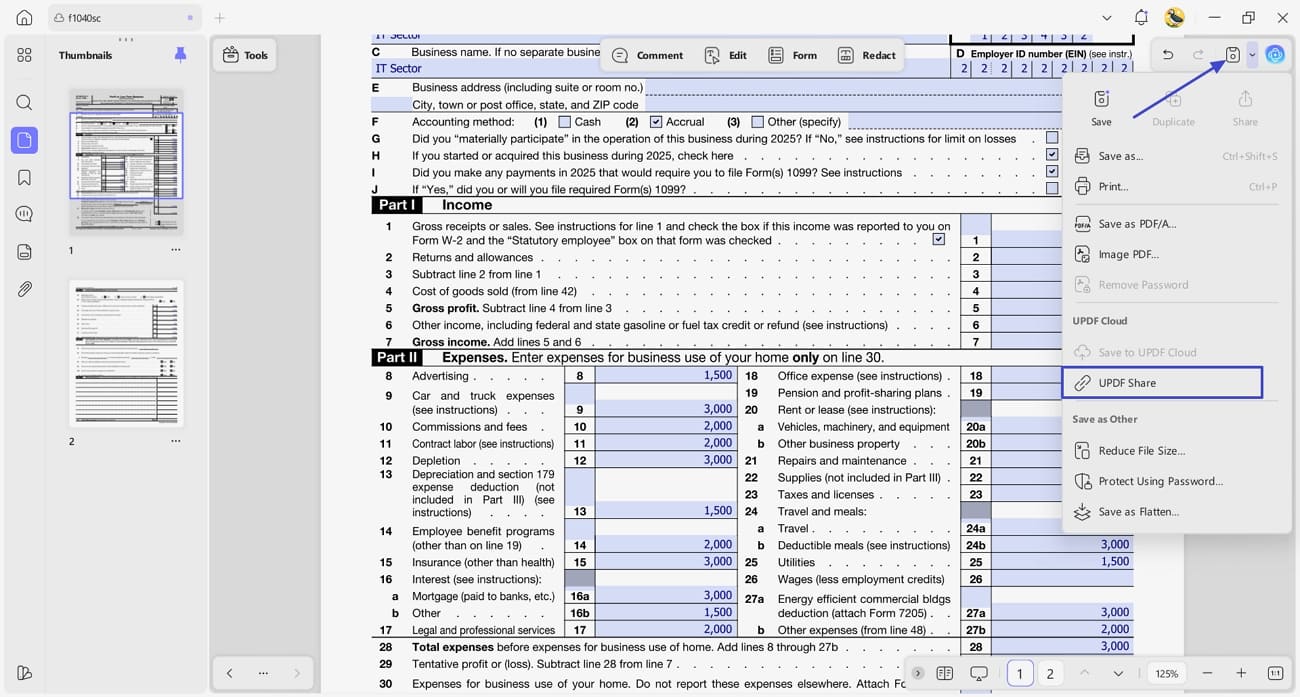Switch to Edit mode
This screenshot has width=1300, height=697.
(726, 55)
